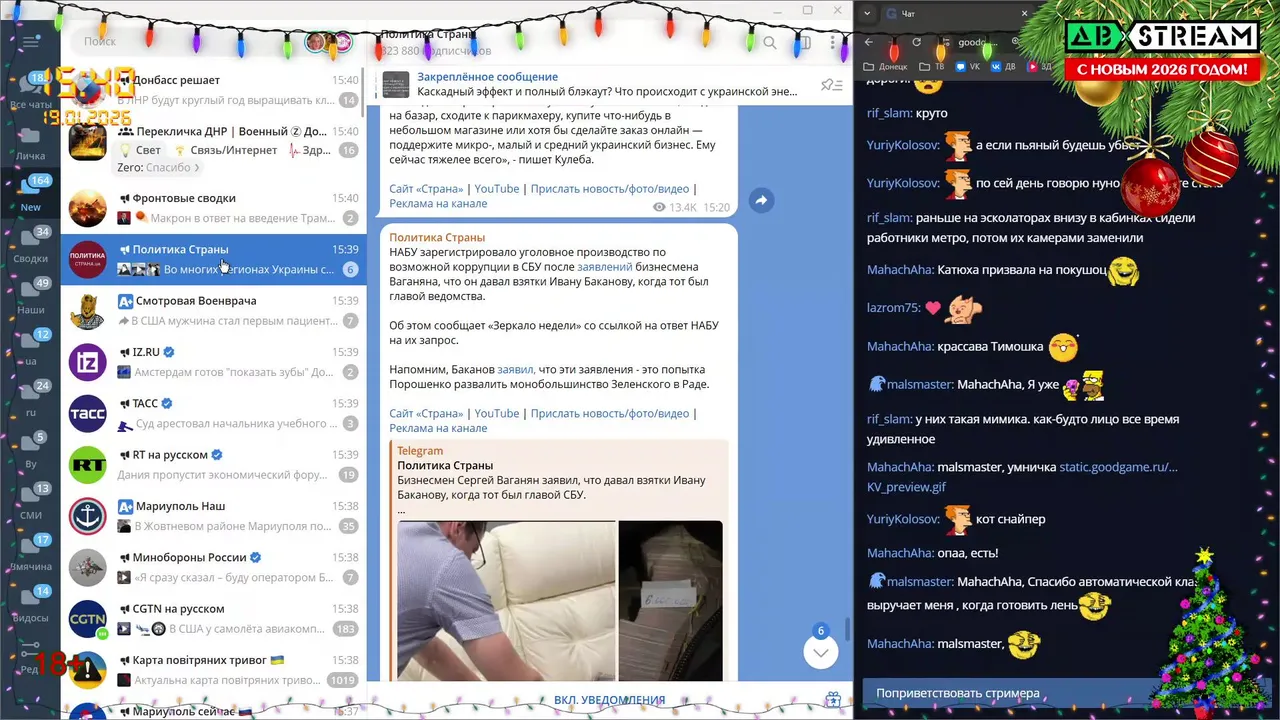
Task: Switch to the Личка folder
Action: click(x=30, y=145)
